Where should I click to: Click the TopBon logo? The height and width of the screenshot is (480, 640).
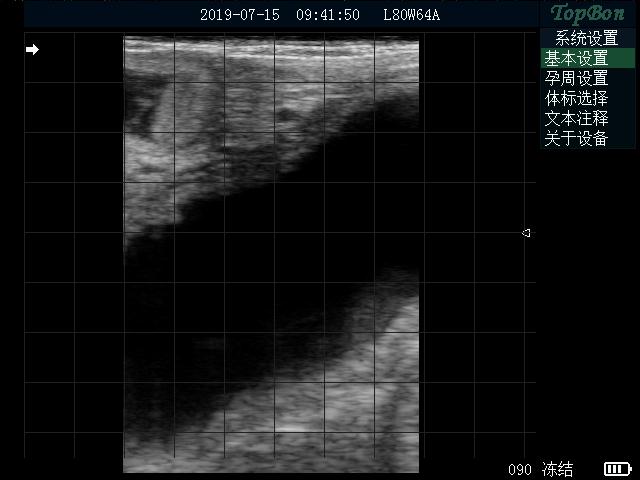(x=588, y=14)
